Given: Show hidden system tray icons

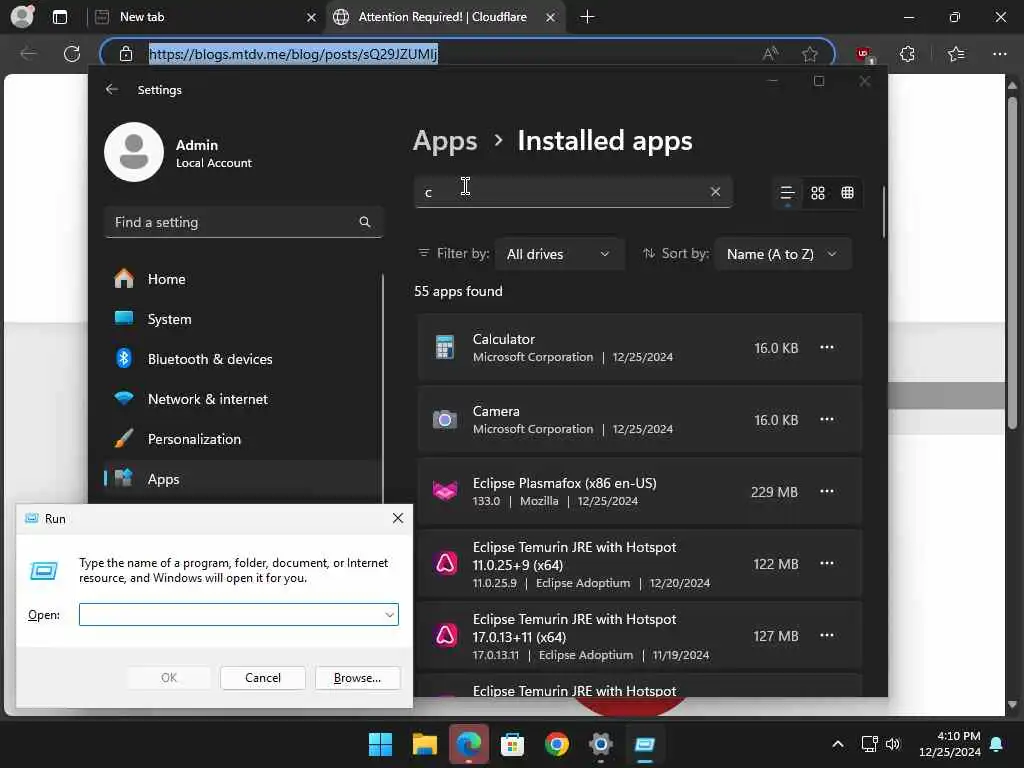Looking at the screenshot, I should [838, 744].
